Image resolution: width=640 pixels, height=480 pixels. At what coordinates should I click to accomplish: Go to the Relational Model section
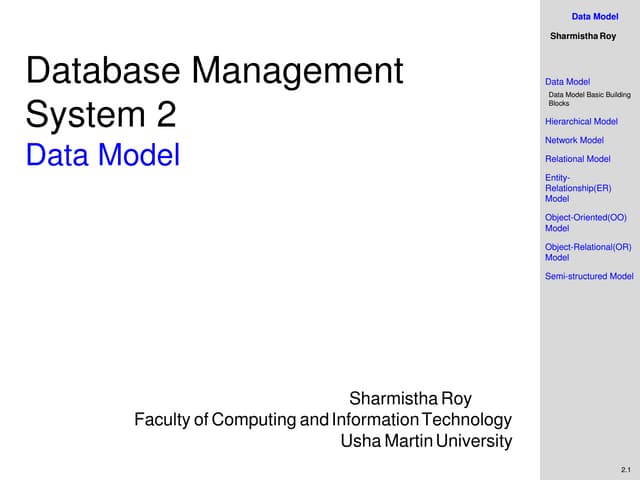pyautogui.click(x=577, y=159)
